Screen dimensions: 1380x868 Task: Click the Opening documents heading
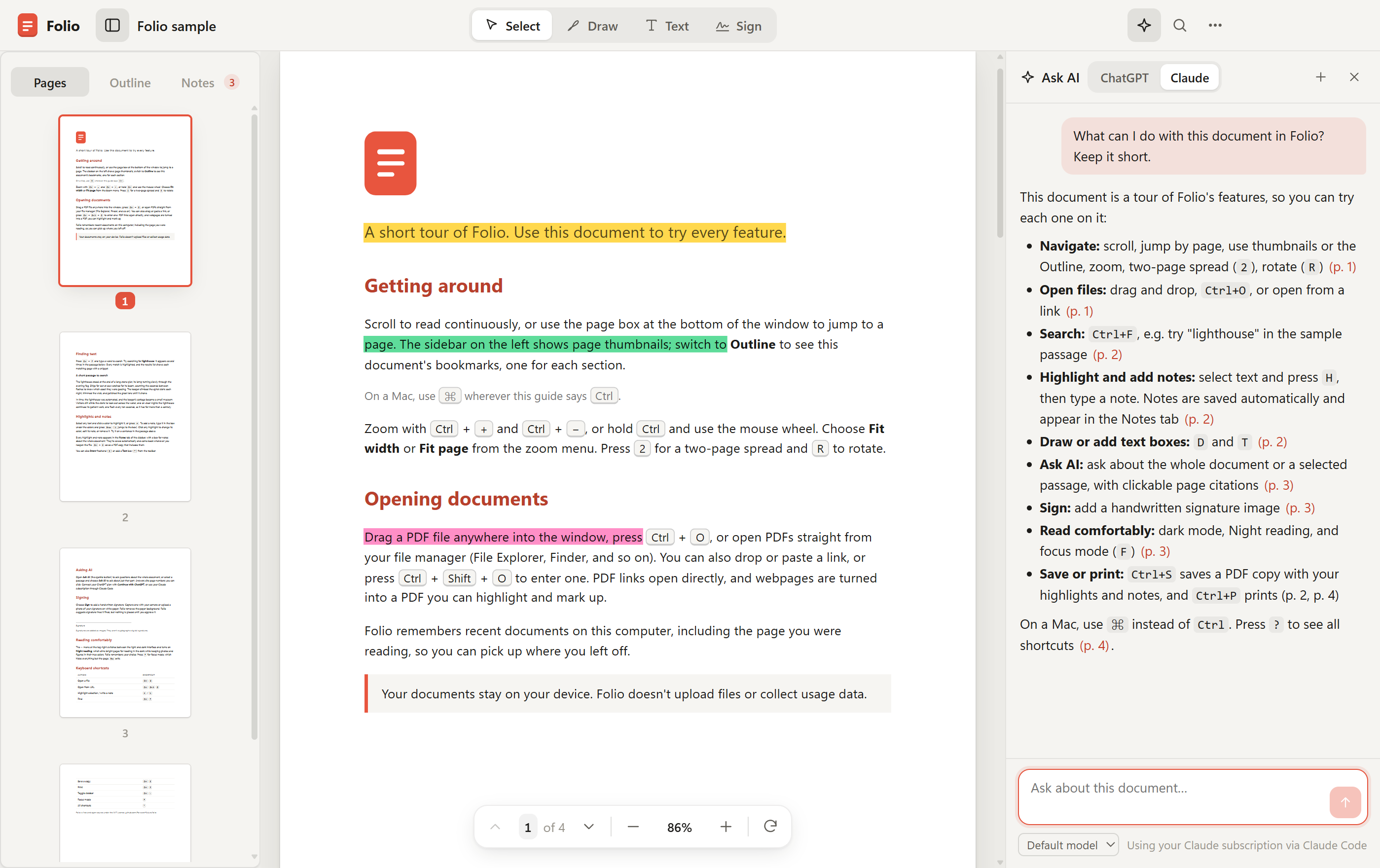tap(456, 499)
